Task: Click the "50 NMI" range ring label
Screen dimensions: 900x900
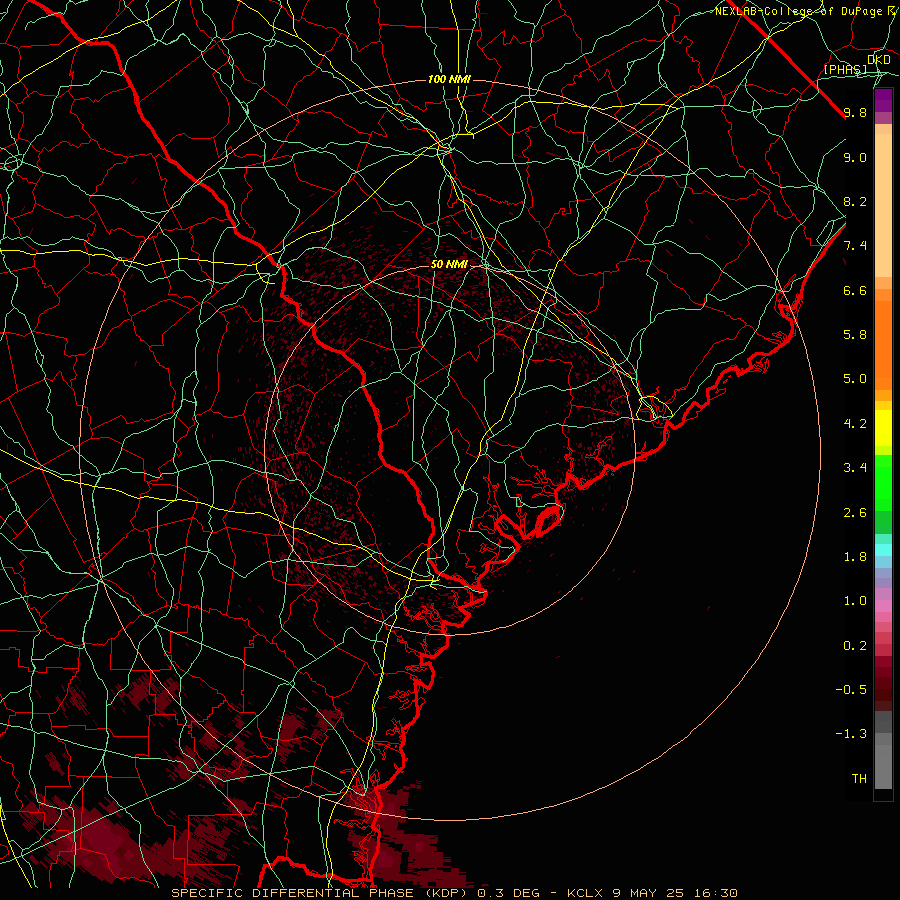Action: pyautogui.click(x=449, y=264)
